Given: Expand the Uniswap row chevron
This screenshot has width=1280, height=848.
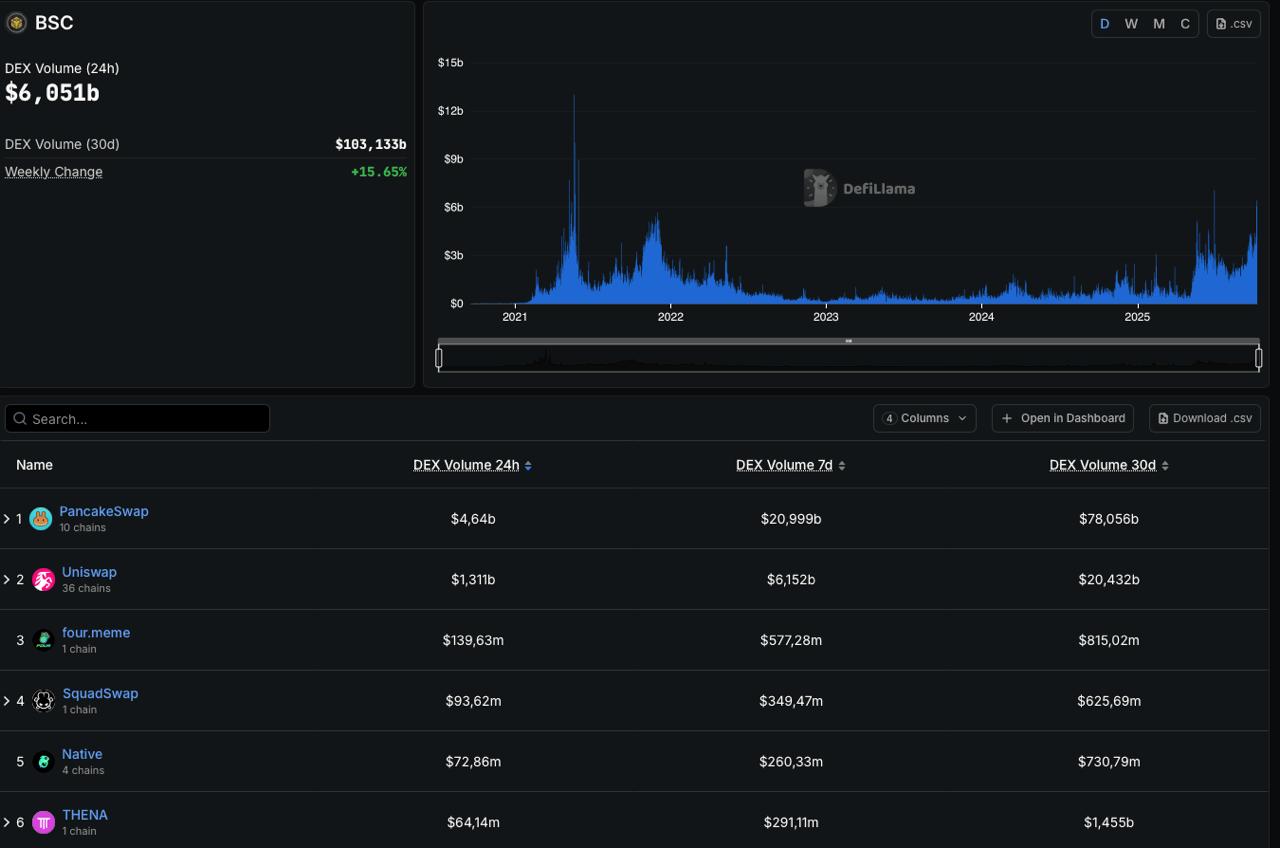Looking at the screenshot, I should tap(7, 580).
